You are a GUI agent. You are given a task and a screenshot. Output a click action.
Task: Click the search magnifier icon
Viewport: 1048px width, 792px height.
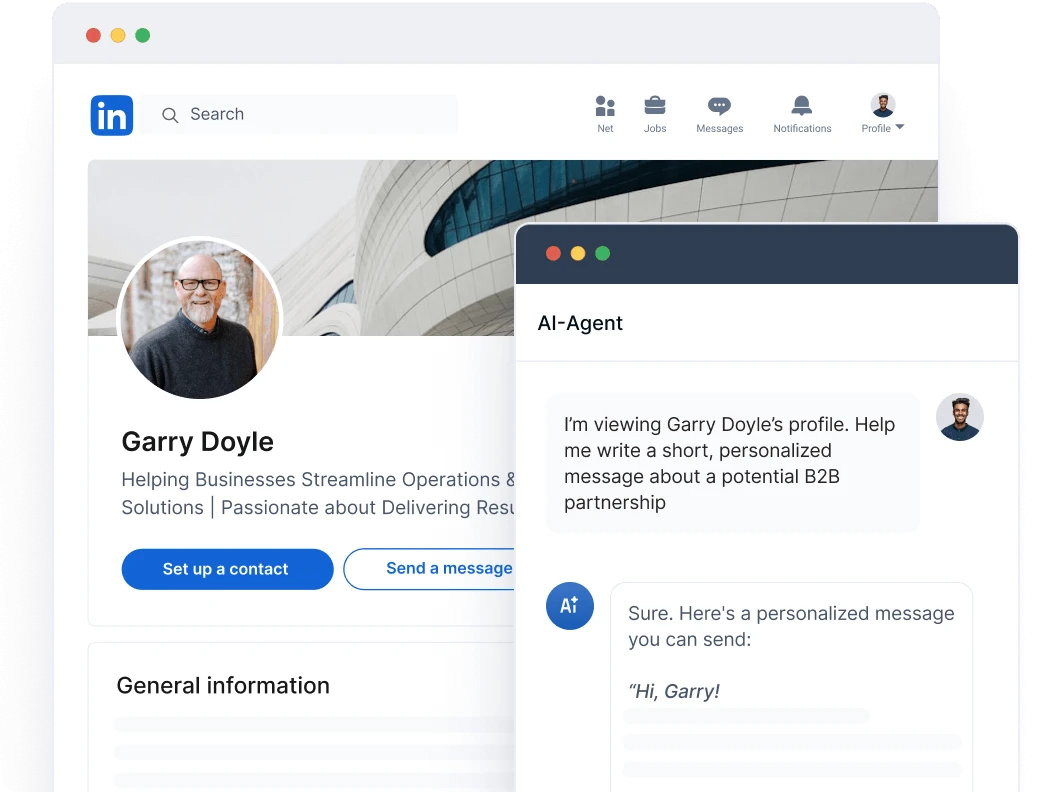point(170,115)
